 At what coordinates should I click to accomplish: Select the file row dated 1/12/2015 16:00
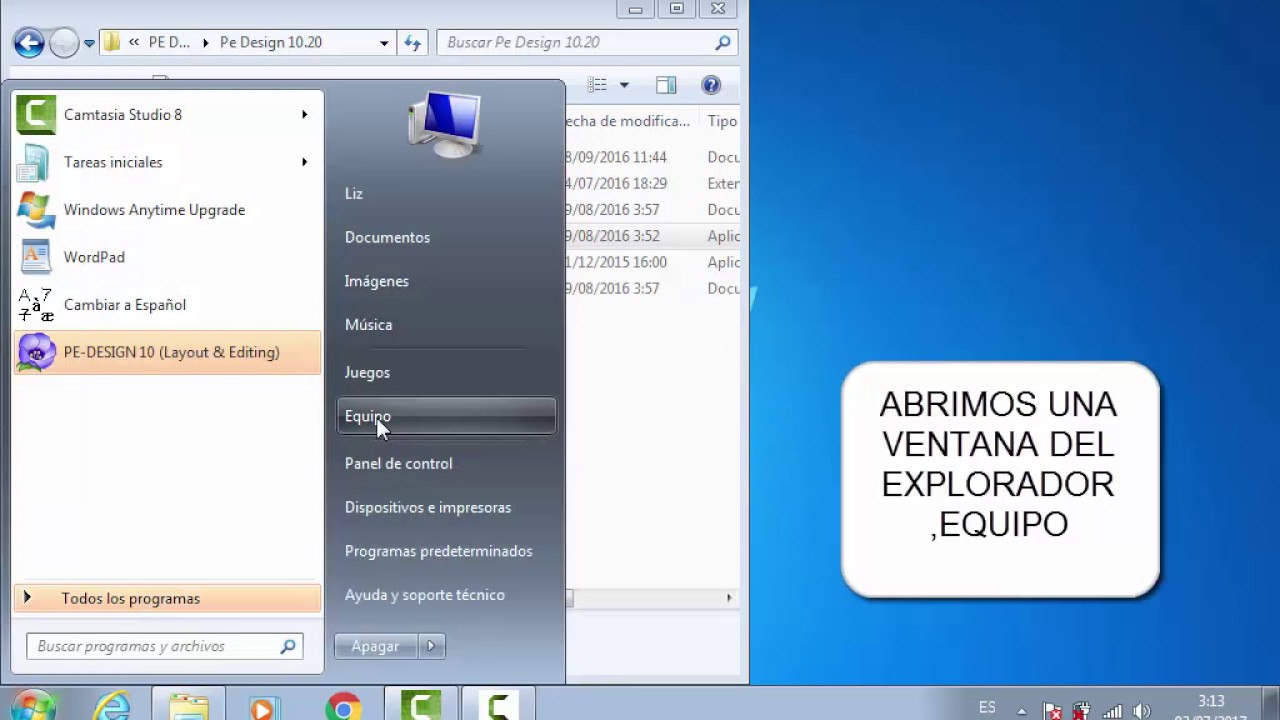[x=653, y=262]
